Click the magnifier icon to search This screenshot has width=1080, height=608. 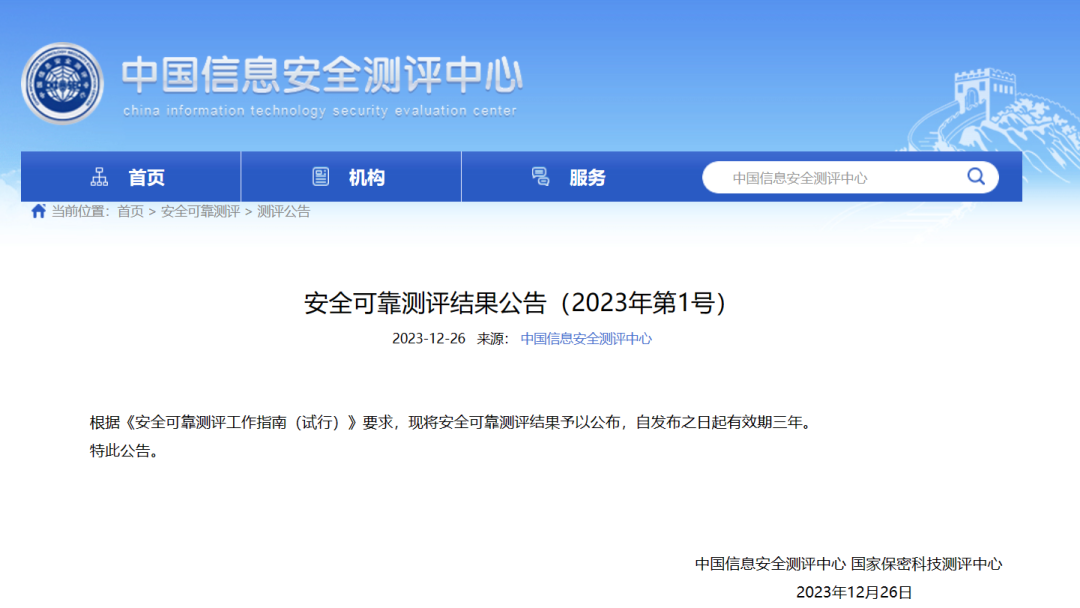click(x=975, y=176)
